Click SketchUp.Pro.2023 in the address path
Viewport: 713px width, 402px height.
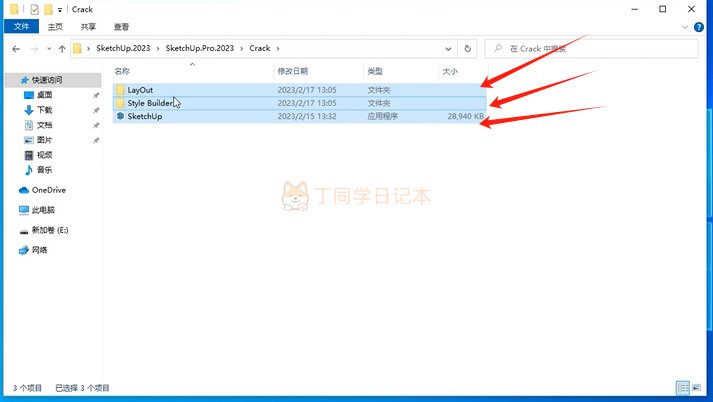[x=200, y=48]
